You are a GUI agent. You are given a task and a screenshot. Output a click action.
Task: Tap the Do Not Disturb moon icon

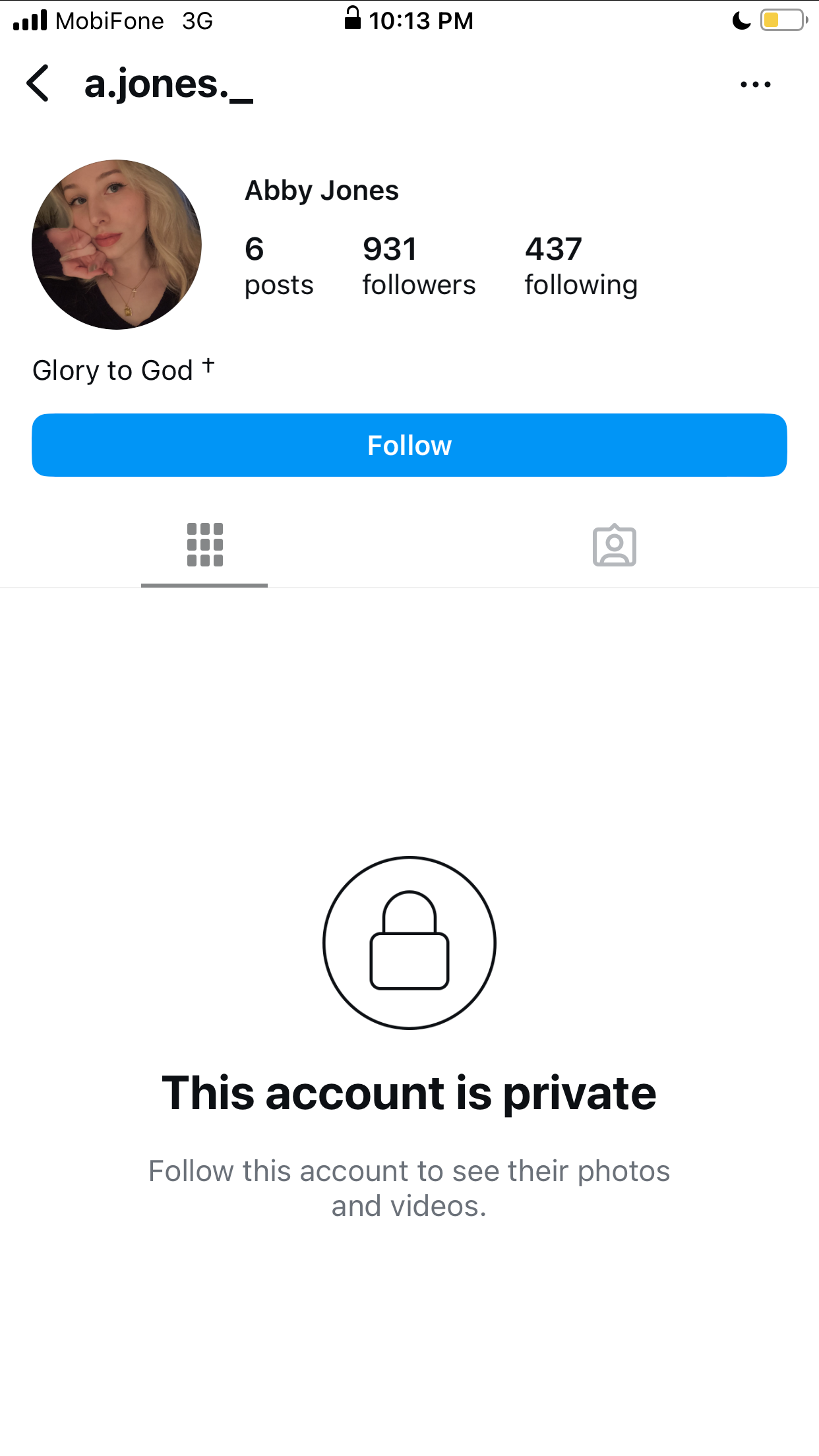[741, 20]
